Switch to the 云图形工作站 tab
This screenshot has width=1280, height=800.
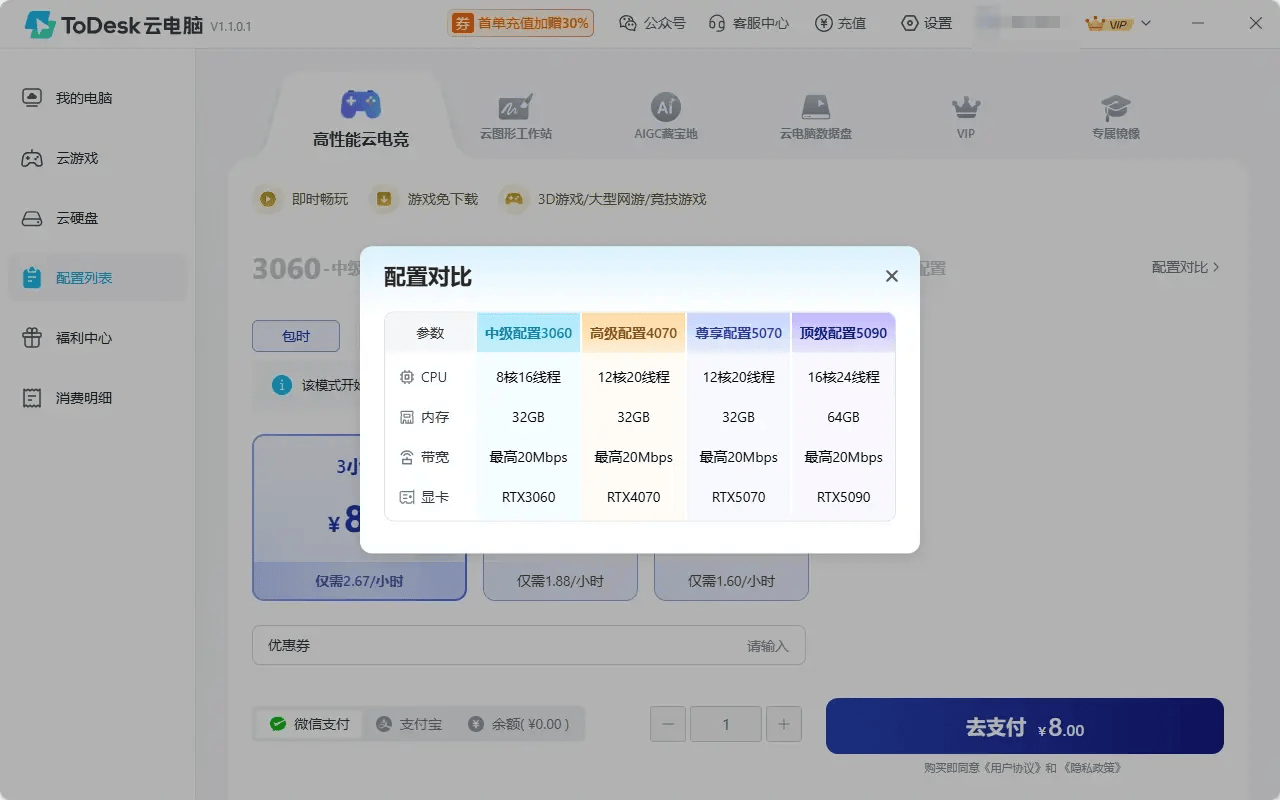pos(515,113)
